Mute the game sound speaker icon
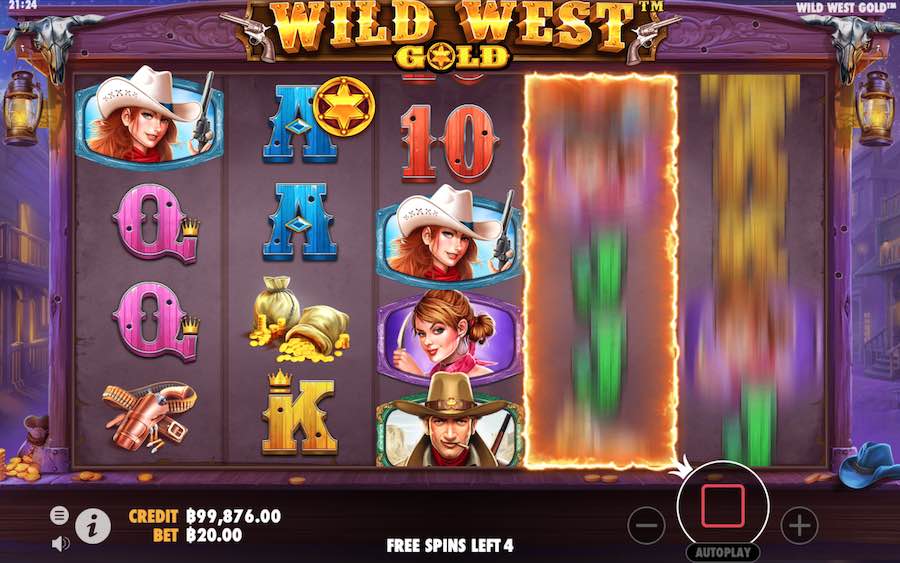 (60, 543)
